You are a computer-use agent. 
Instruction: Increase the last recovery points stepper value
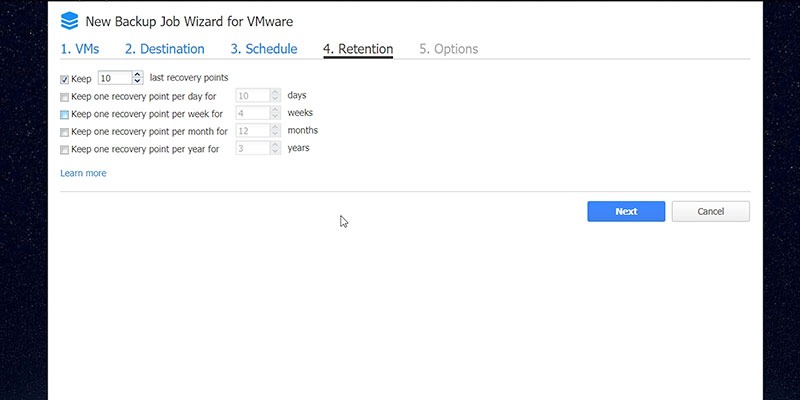point(137,74)
